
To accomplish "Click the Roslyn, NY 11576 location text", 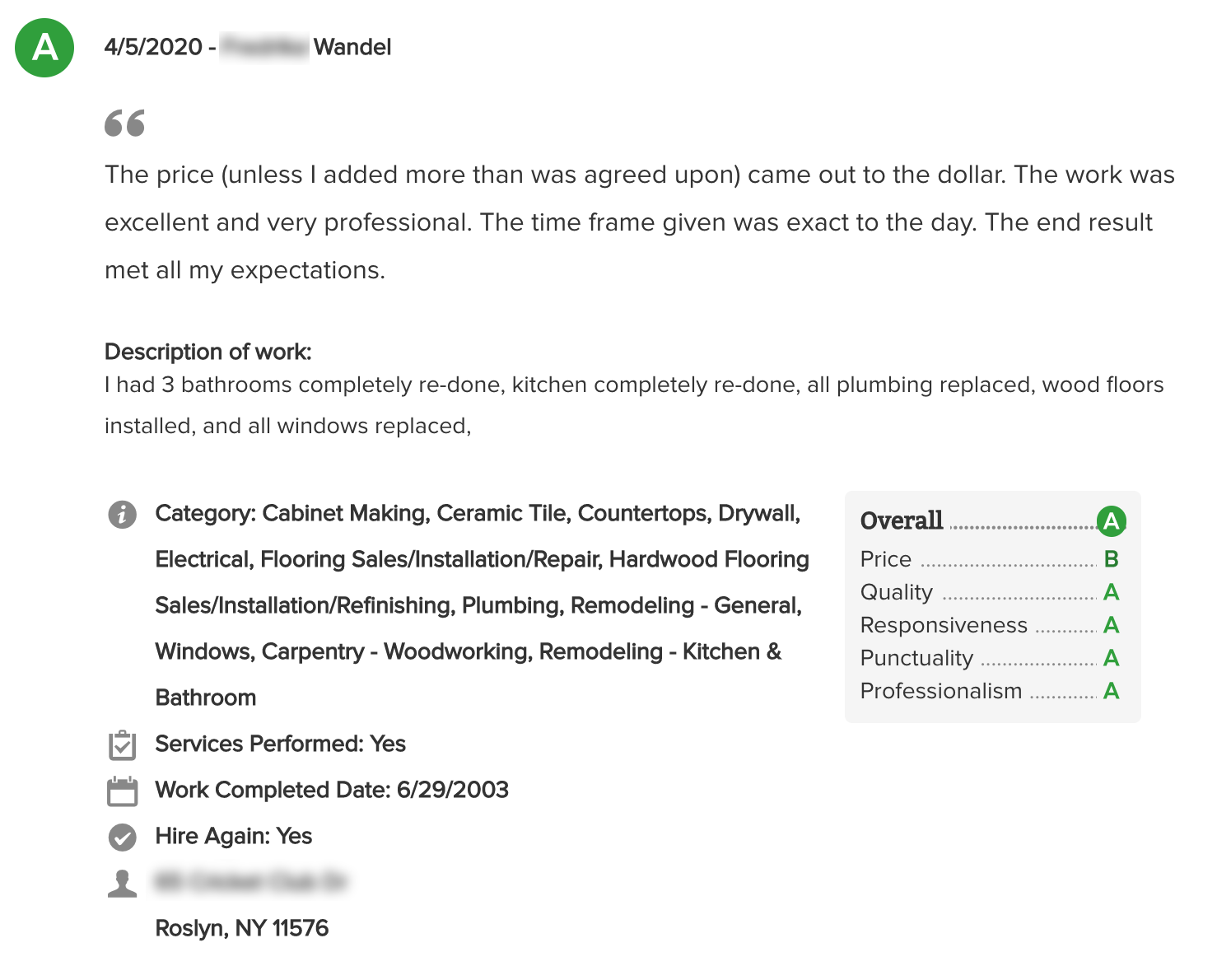I will point(242,928).
